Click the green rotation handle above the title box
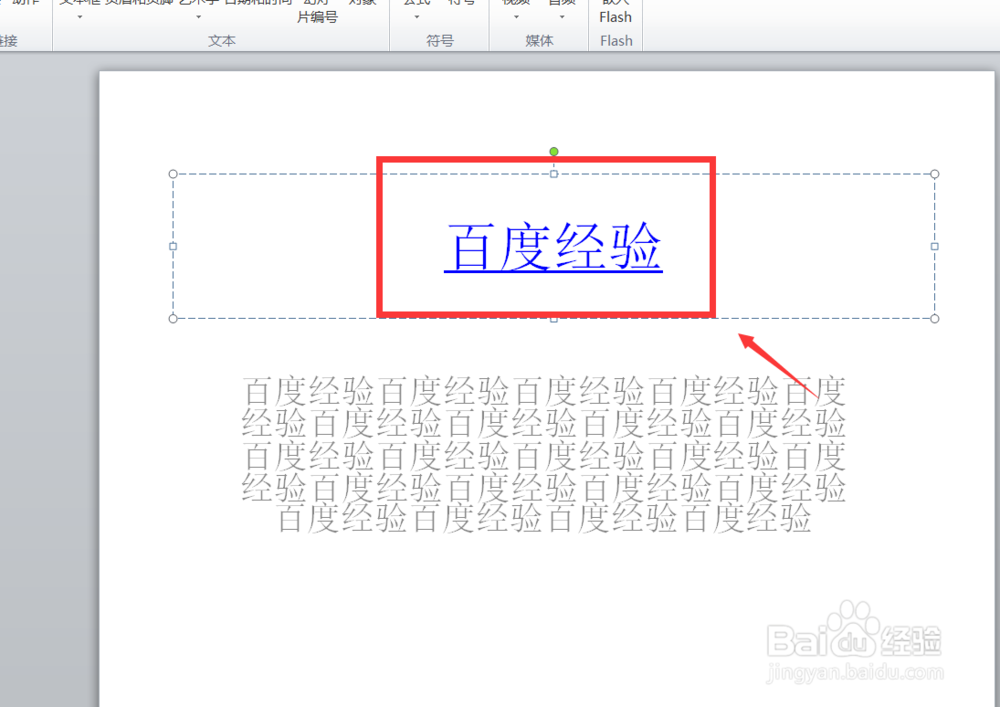Viewport: 1000px width, 707px height. (x=554, y=152)
